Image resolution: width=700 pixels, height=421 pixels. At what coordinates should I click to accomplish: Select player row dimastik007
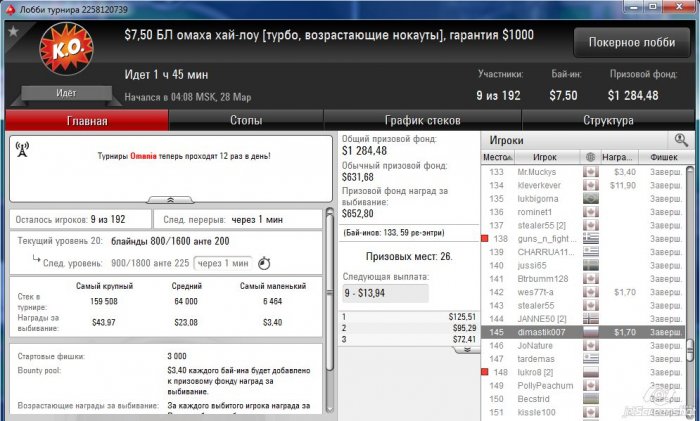click(582, 332)
